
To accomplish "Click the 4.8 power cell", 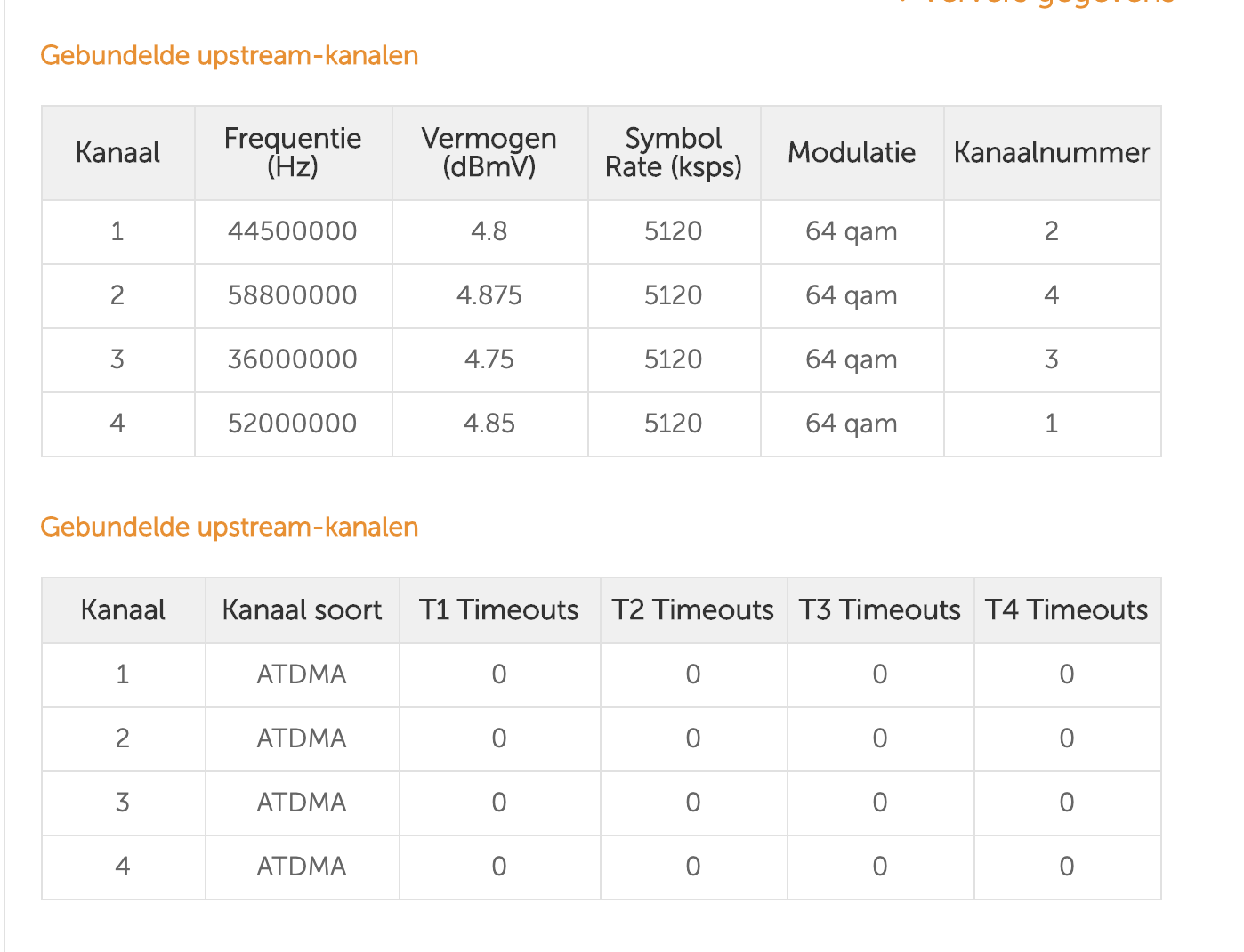I will [x=489, y=231].
